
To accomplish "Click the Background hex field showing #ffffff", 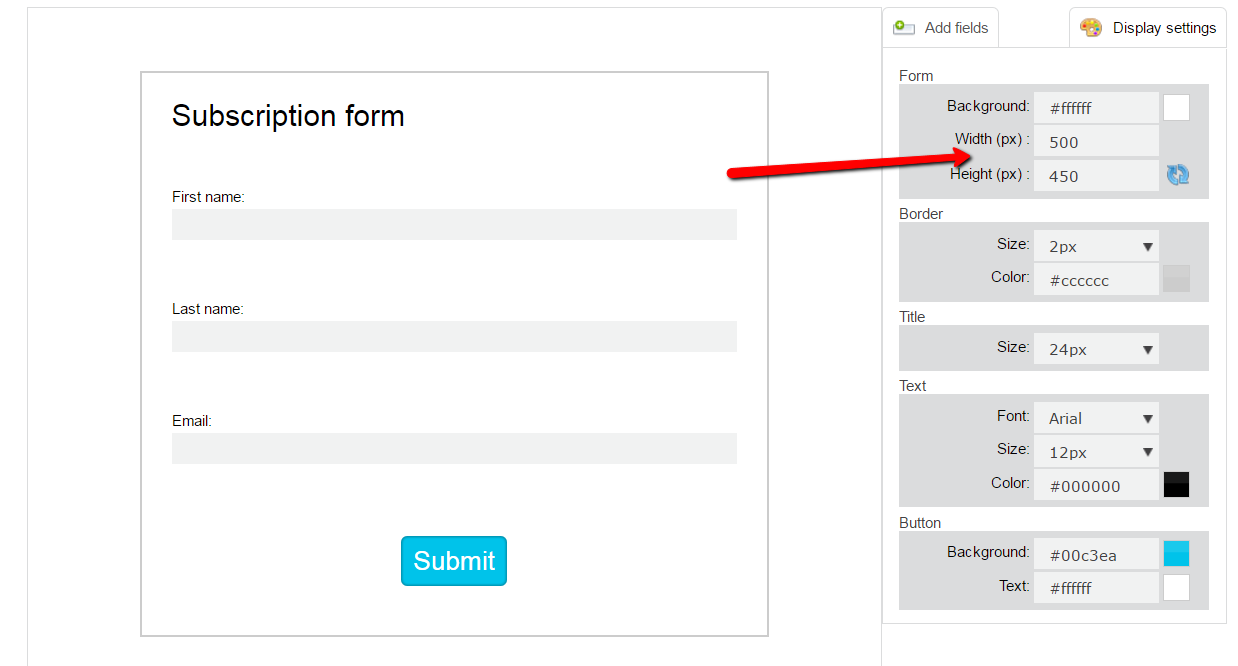I will (1095, 106).
